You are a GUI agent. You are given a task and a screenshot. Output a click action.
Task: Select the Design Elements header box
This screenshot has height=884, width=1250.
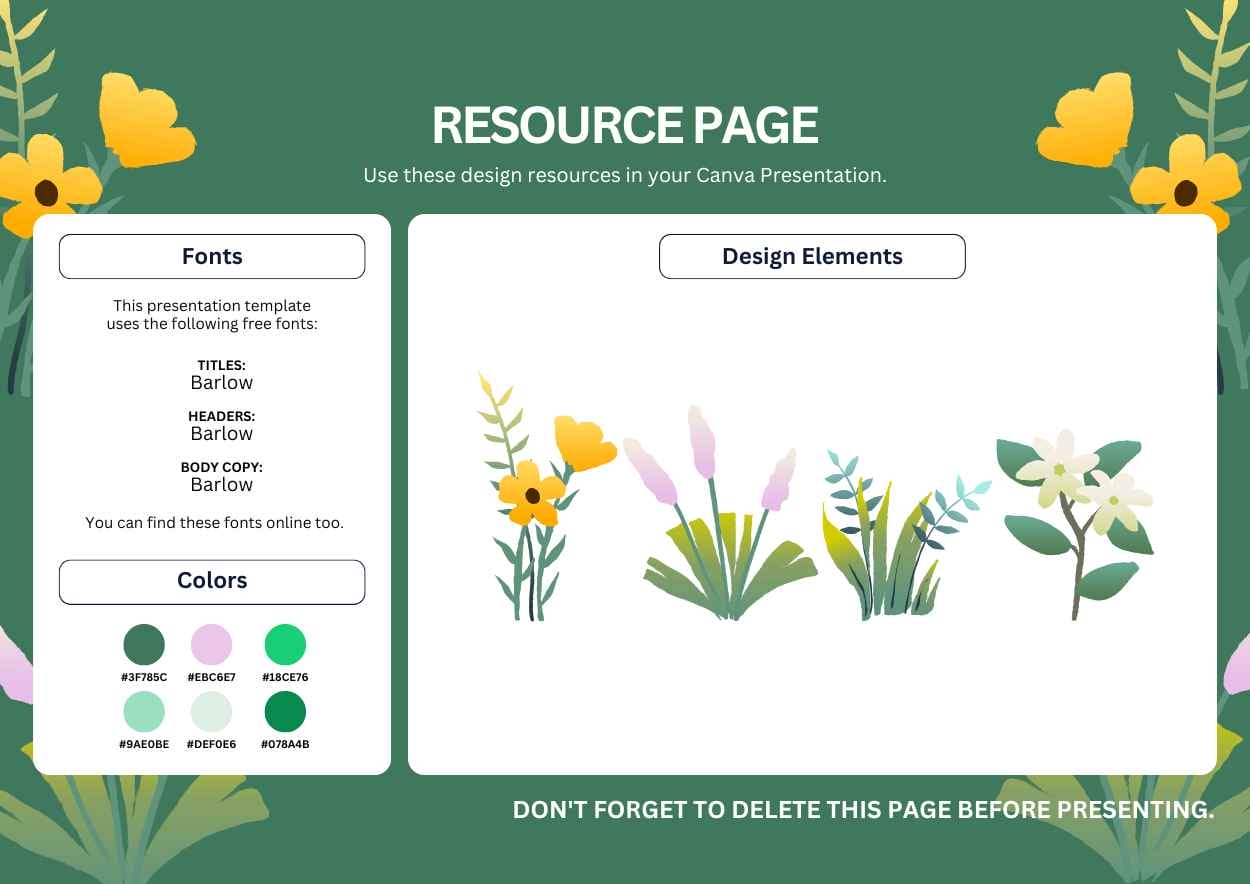tap(812, 256)
